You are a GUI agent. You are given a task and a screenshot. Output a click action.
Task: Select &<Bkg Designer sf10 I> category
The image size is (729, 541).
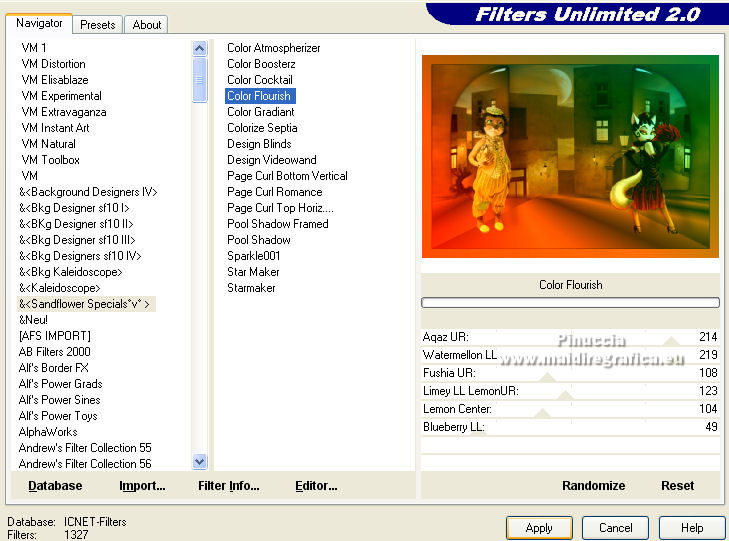click(x=74, y=208)
